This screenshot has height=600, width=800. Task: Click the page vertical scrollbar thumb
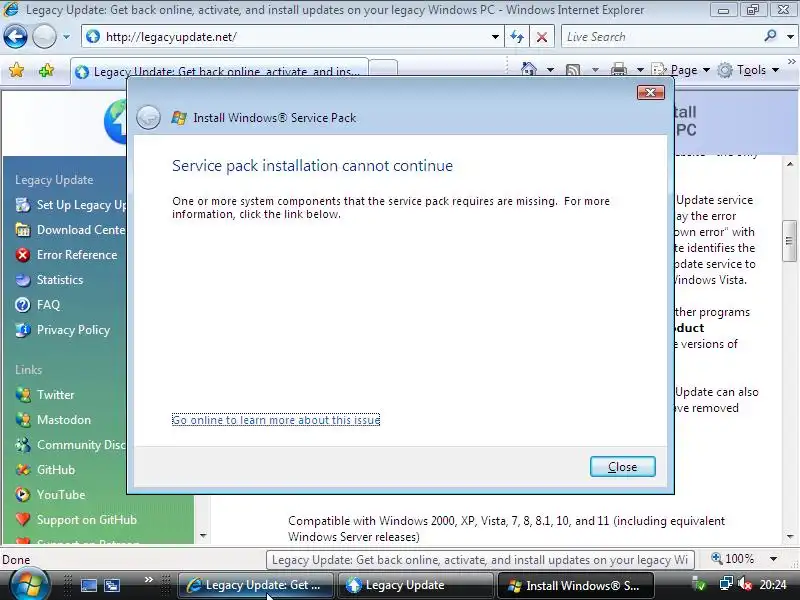[x=789, y=241]
